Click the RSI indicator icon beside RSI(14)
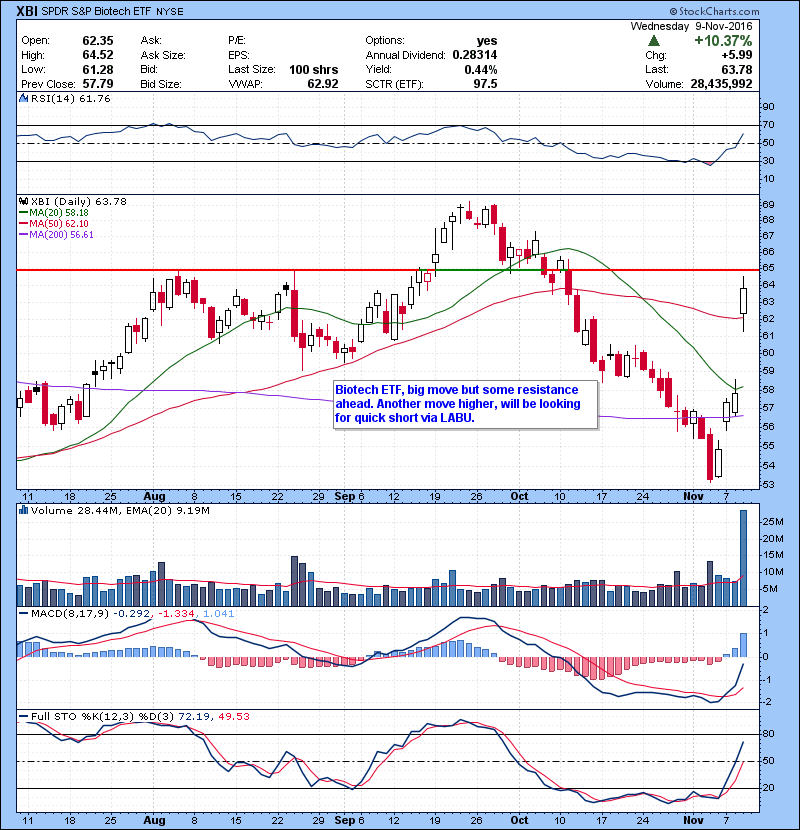 click(x=23, y=98)
